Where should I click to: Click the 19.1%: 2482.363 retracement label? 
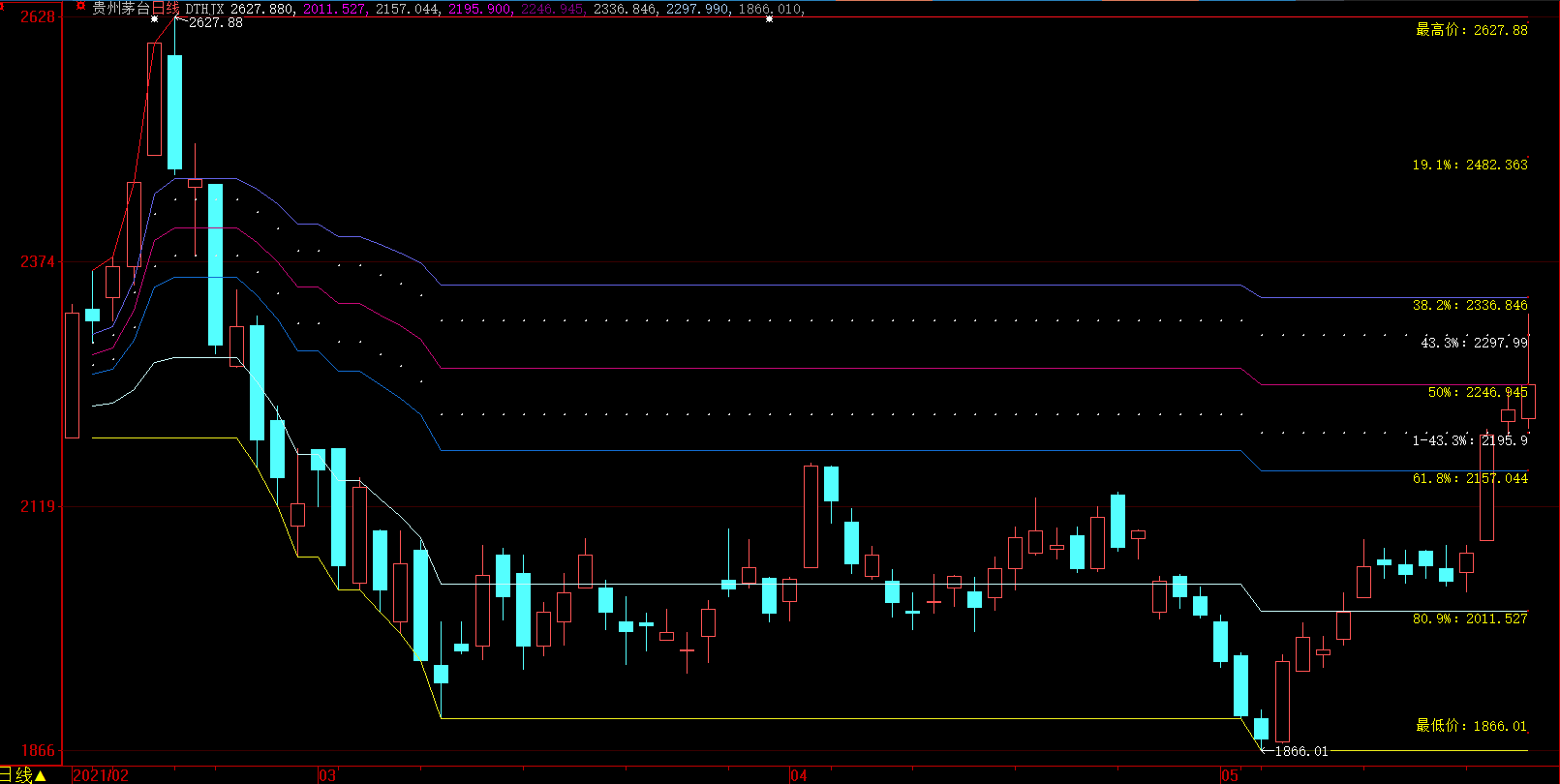[1470, 165]
